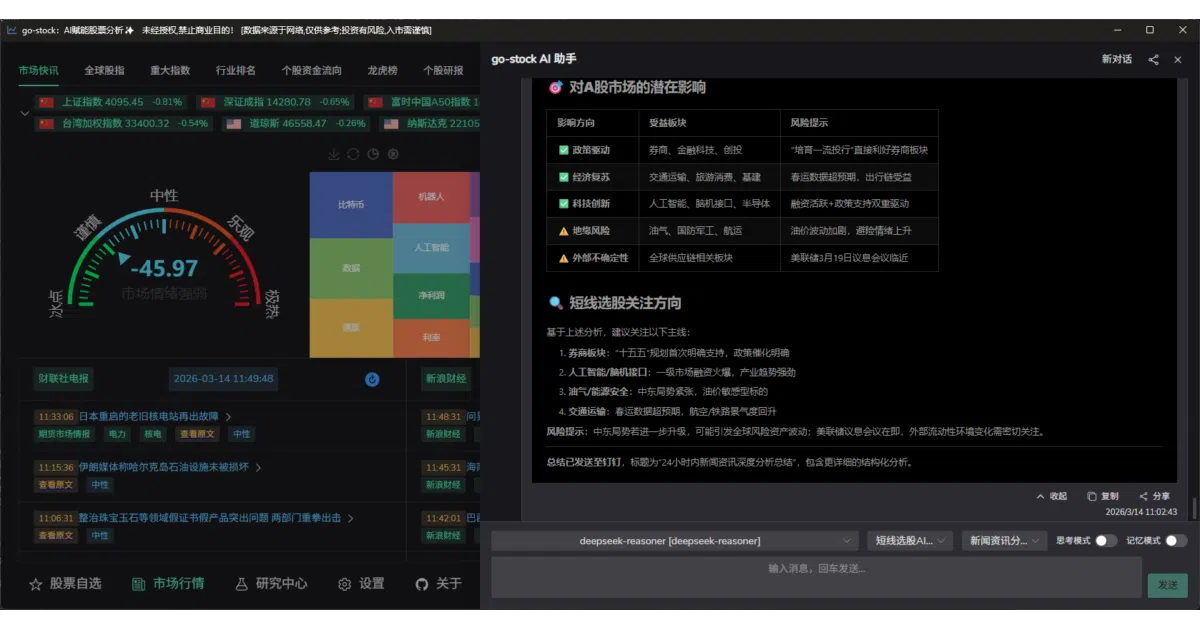Click the treemap chart refresh icon
The image size is (1200, 630).
(353, 154)
